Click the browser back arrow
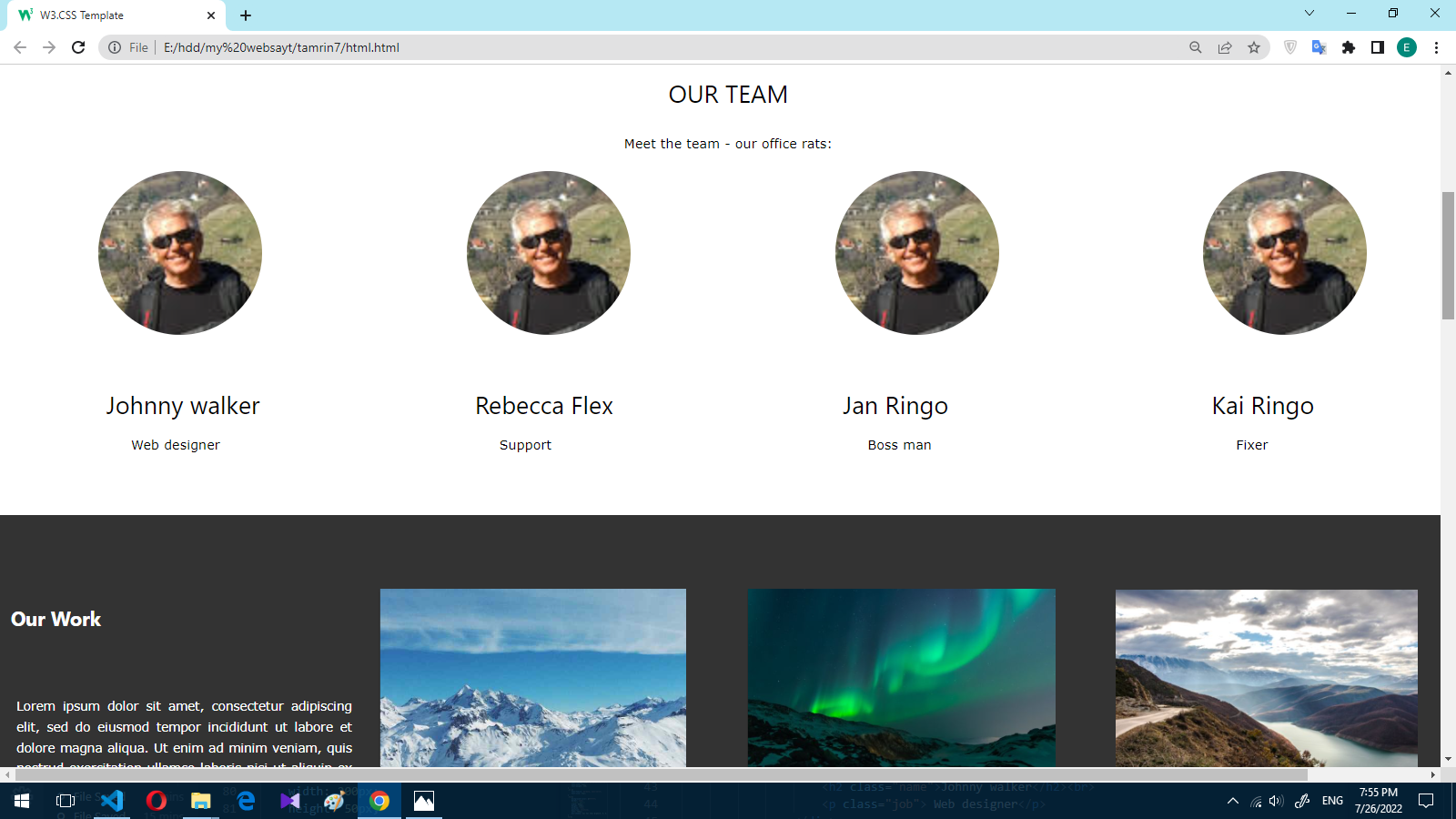 (20, 47)
